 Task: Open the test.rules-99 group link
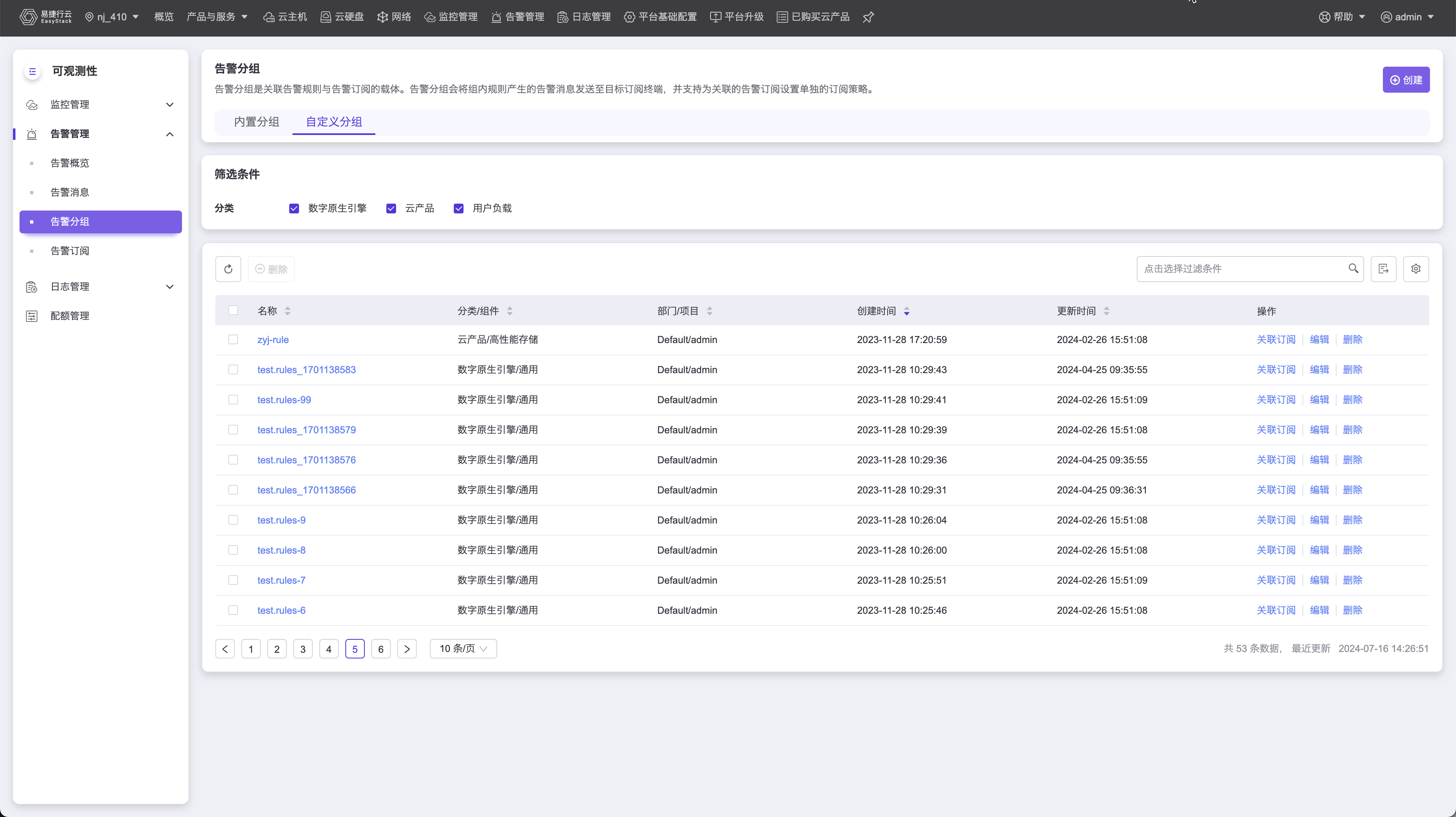(x=284, y=400)
